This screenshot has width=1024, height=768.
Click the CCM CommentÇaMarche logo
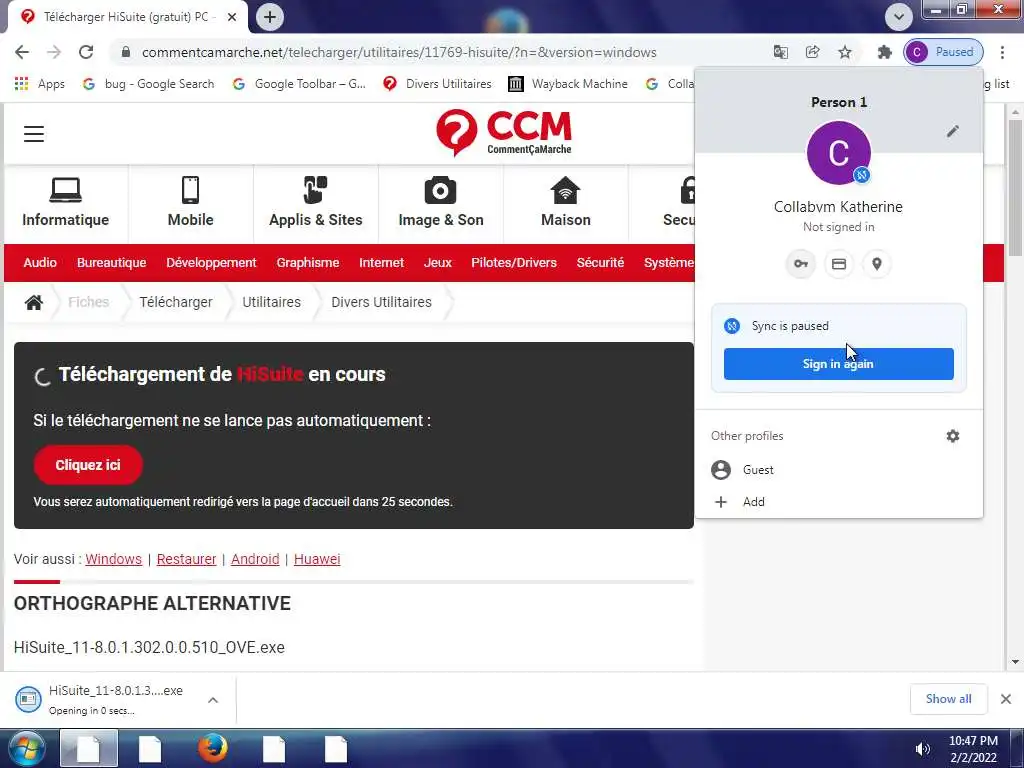point(504,133)
